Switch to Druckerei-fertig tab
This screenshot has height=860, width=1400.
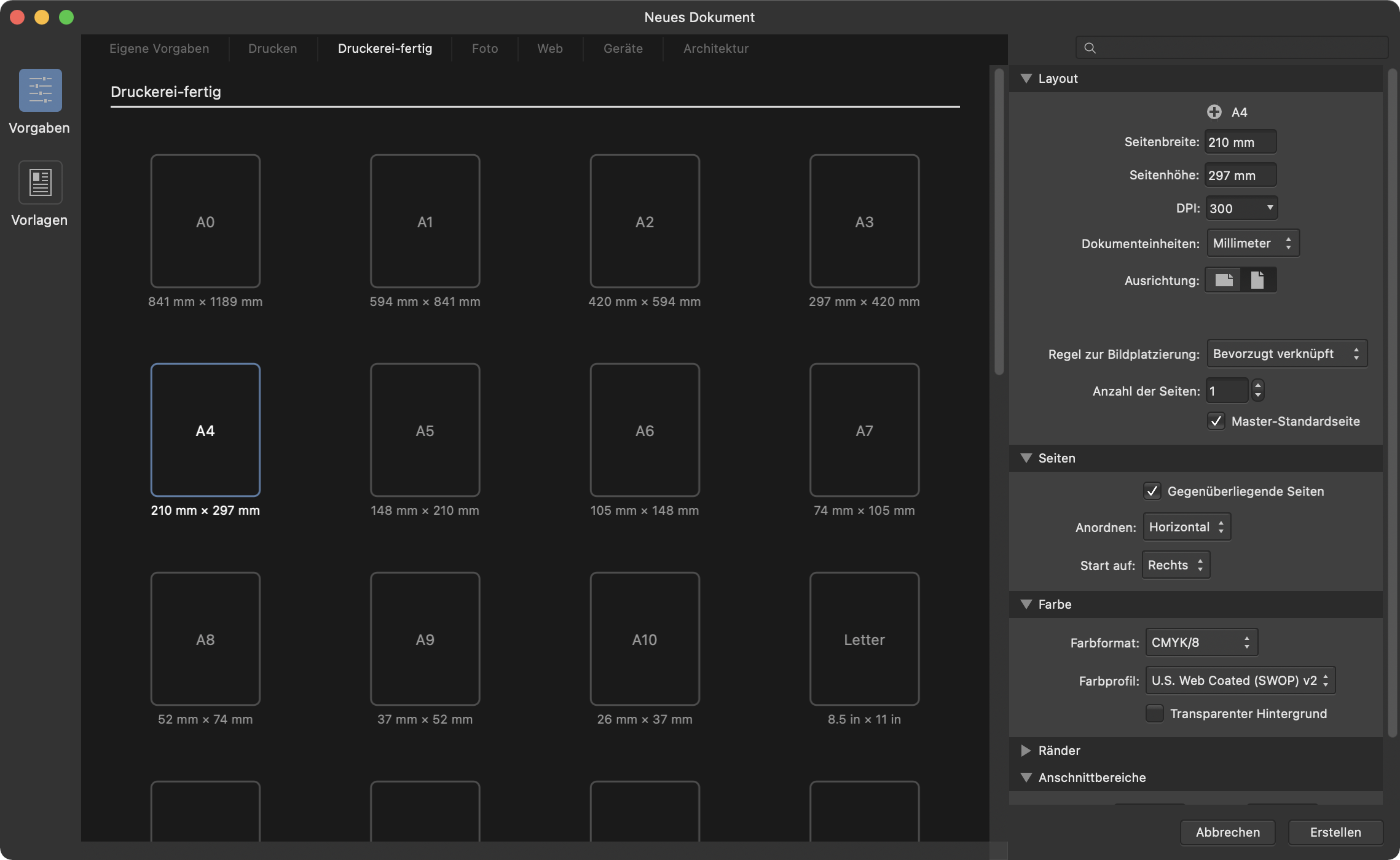tap(385, 49)
